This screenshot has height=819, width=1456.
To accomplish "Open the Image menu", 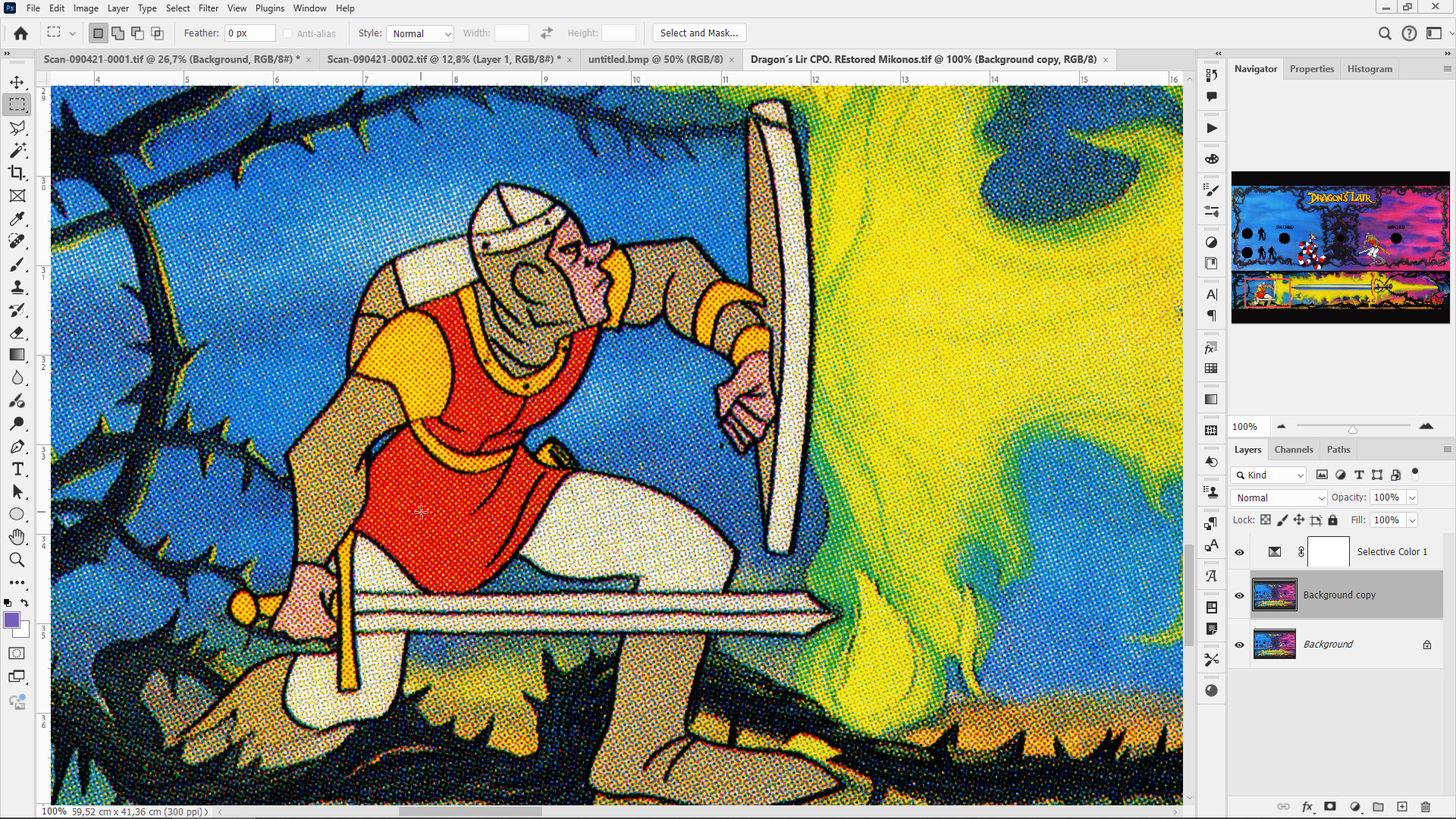I will click(x=86, y=8).
